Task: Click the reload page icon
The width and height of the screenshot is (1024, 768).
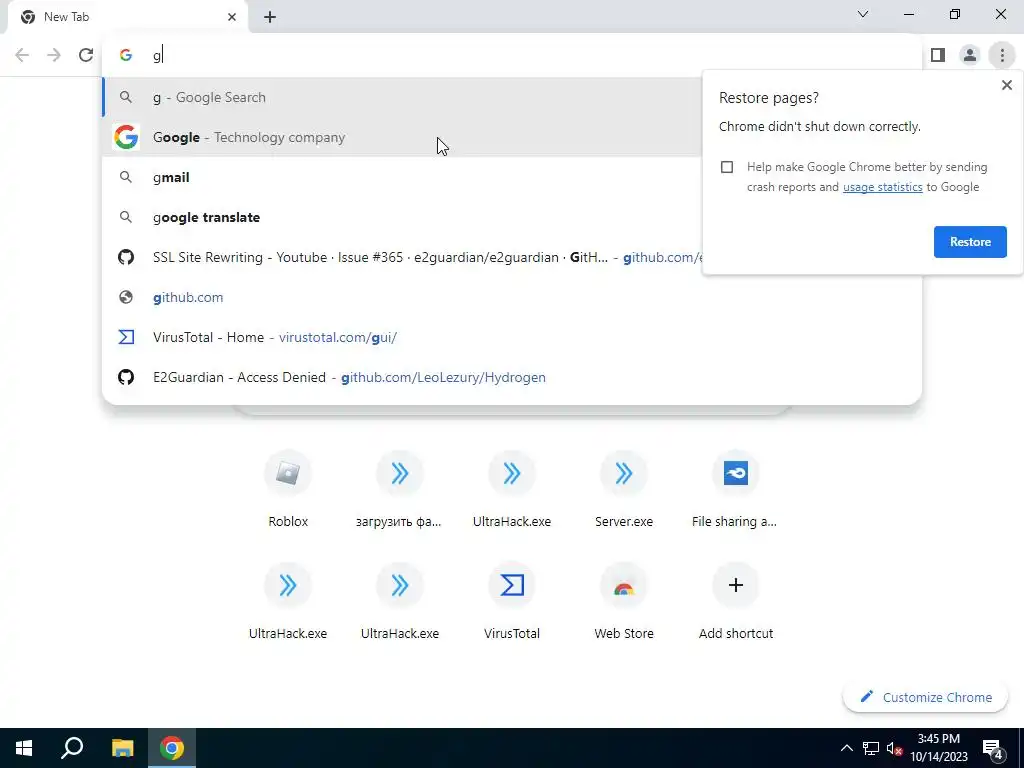Action: [86, 55]
